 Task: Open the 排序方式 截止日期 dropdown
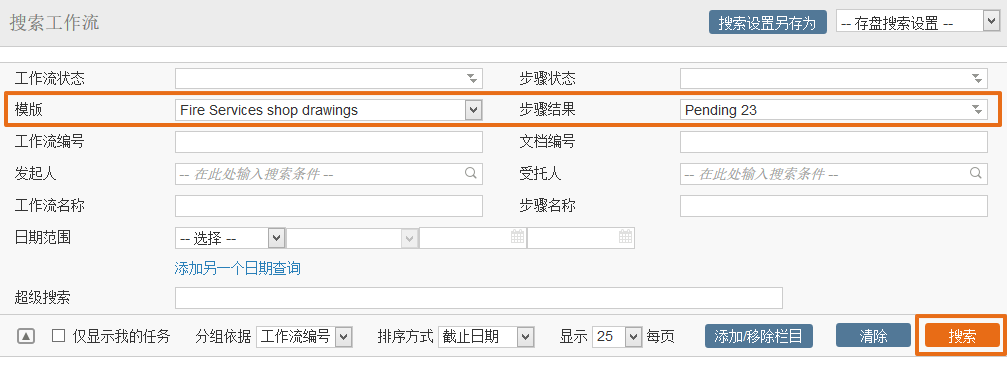tap(486, 336)
